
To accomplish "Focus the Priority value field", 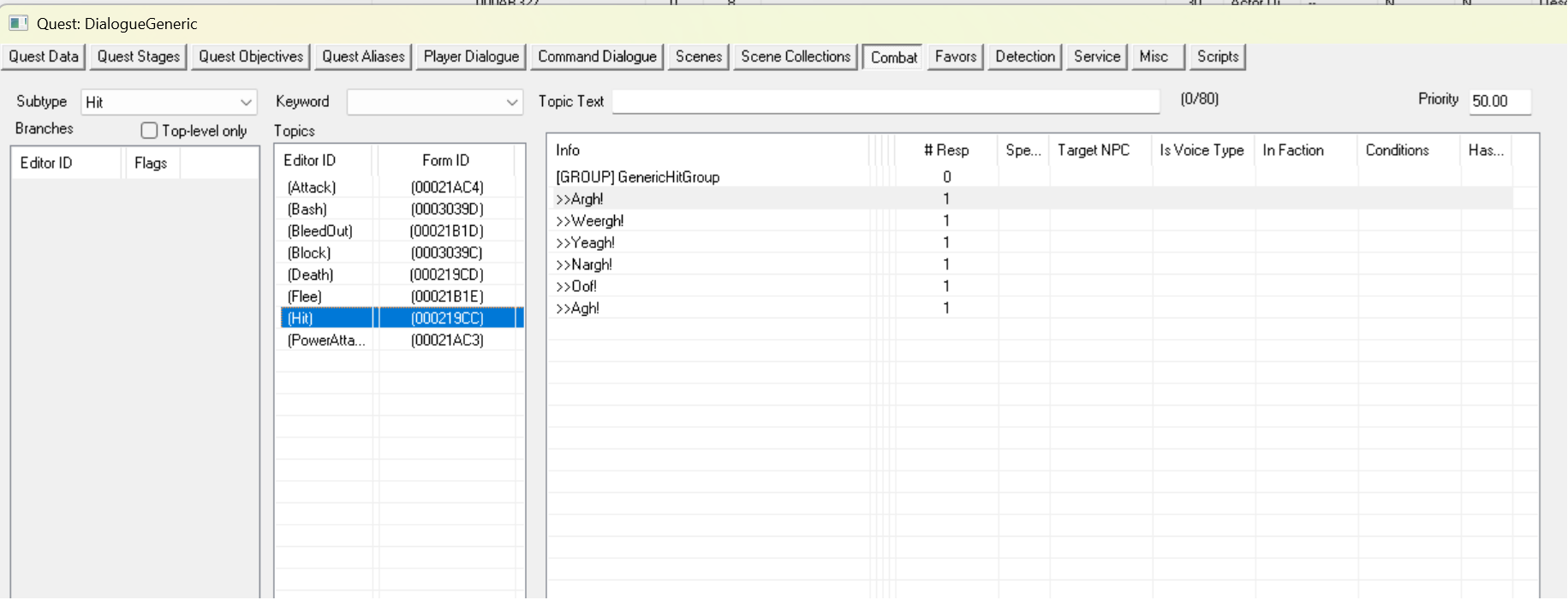I will pyautogui.click(x=1499, y=101).
